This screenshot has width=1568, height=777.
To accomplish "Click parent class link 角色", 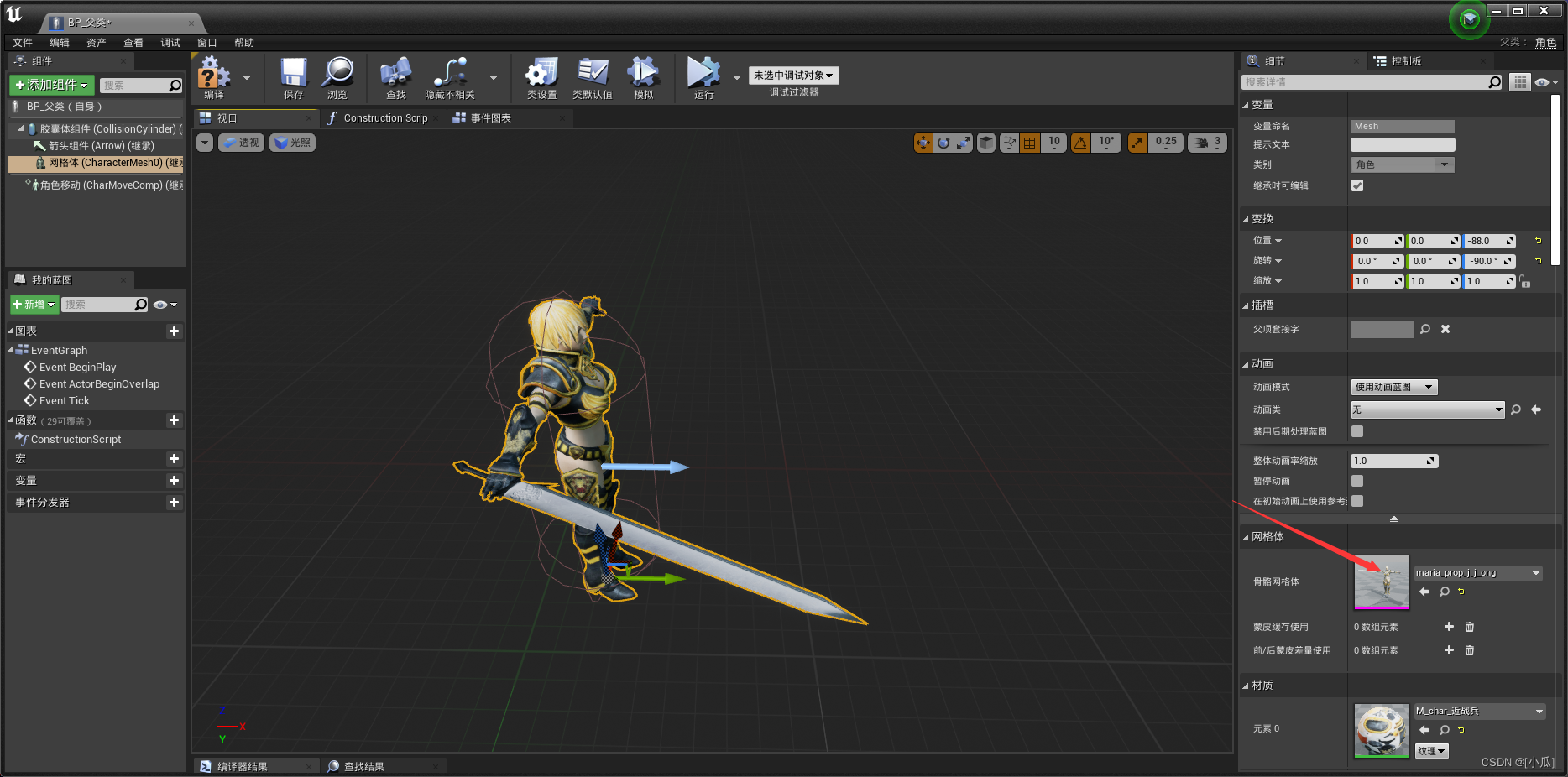I will (1545, 42).
